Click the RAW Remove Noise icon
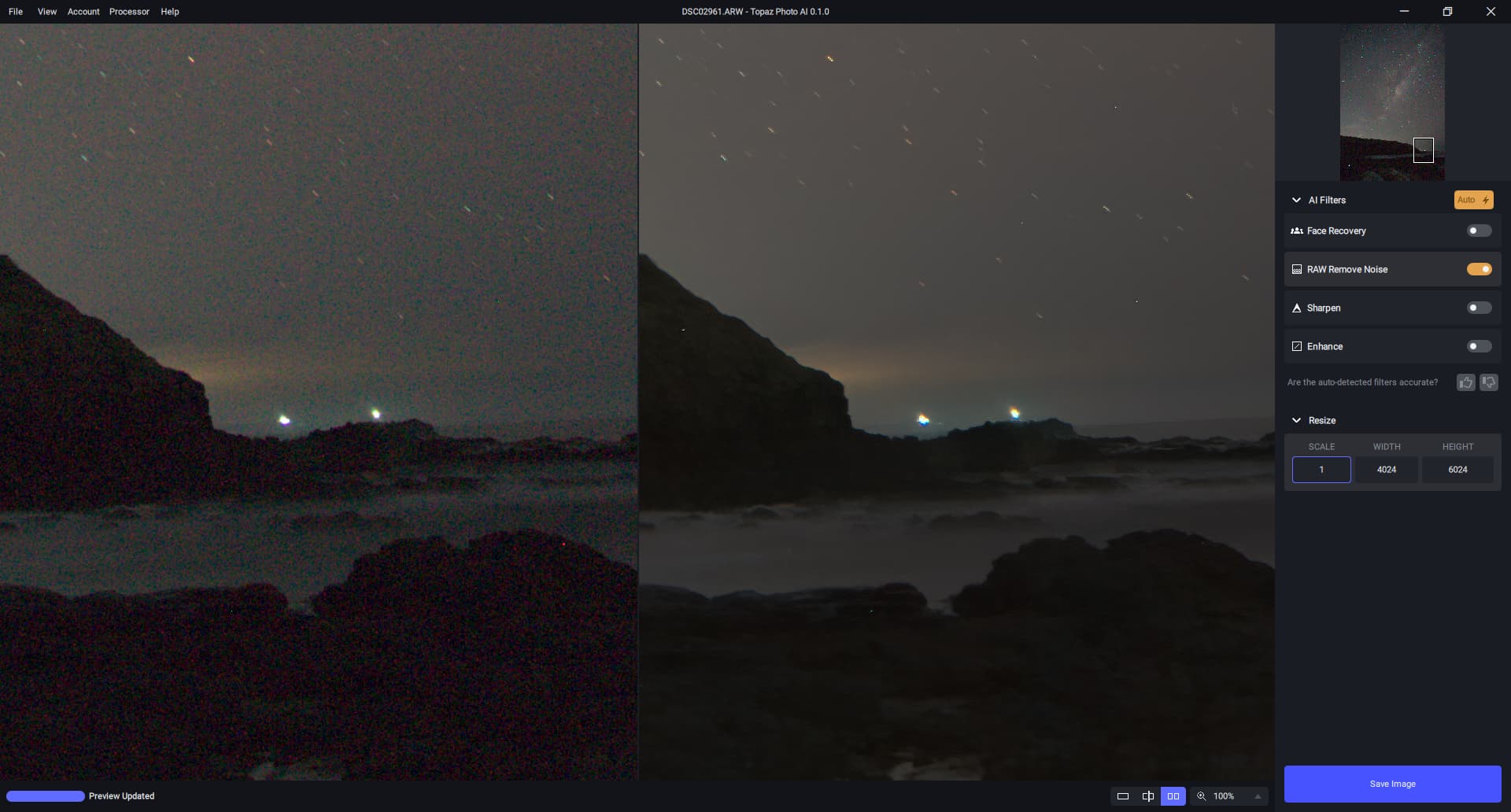This screenshot has width=1511, height=812. point(1297,270)
